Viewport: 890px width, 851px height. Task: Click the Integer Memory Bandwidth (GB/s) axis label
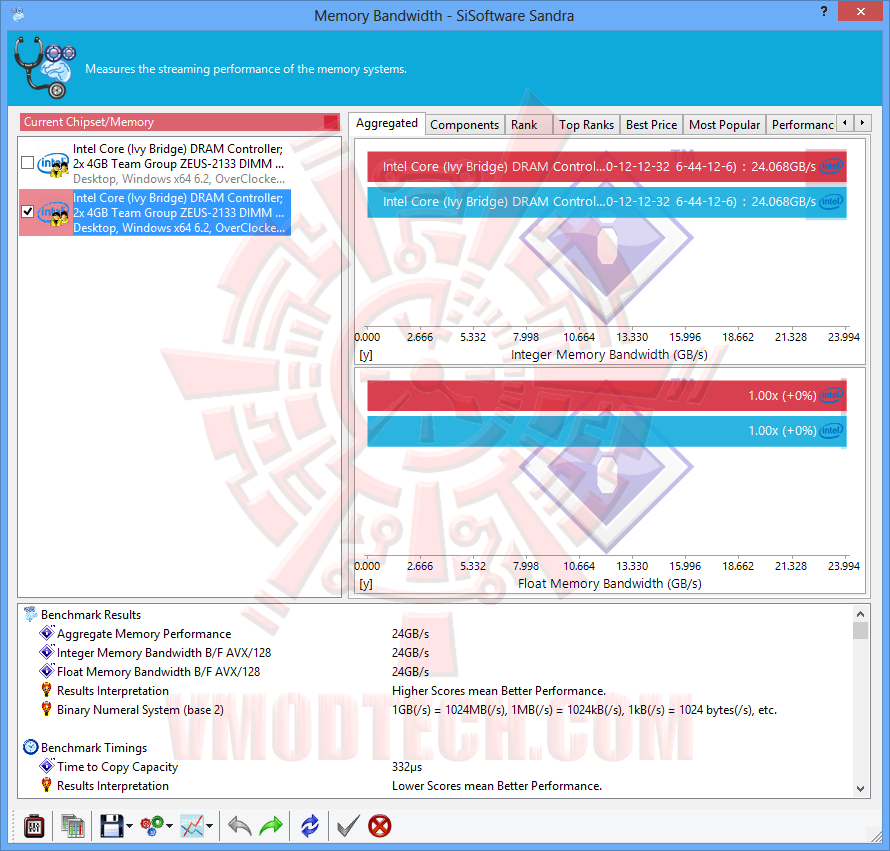(x=609, y=355)
